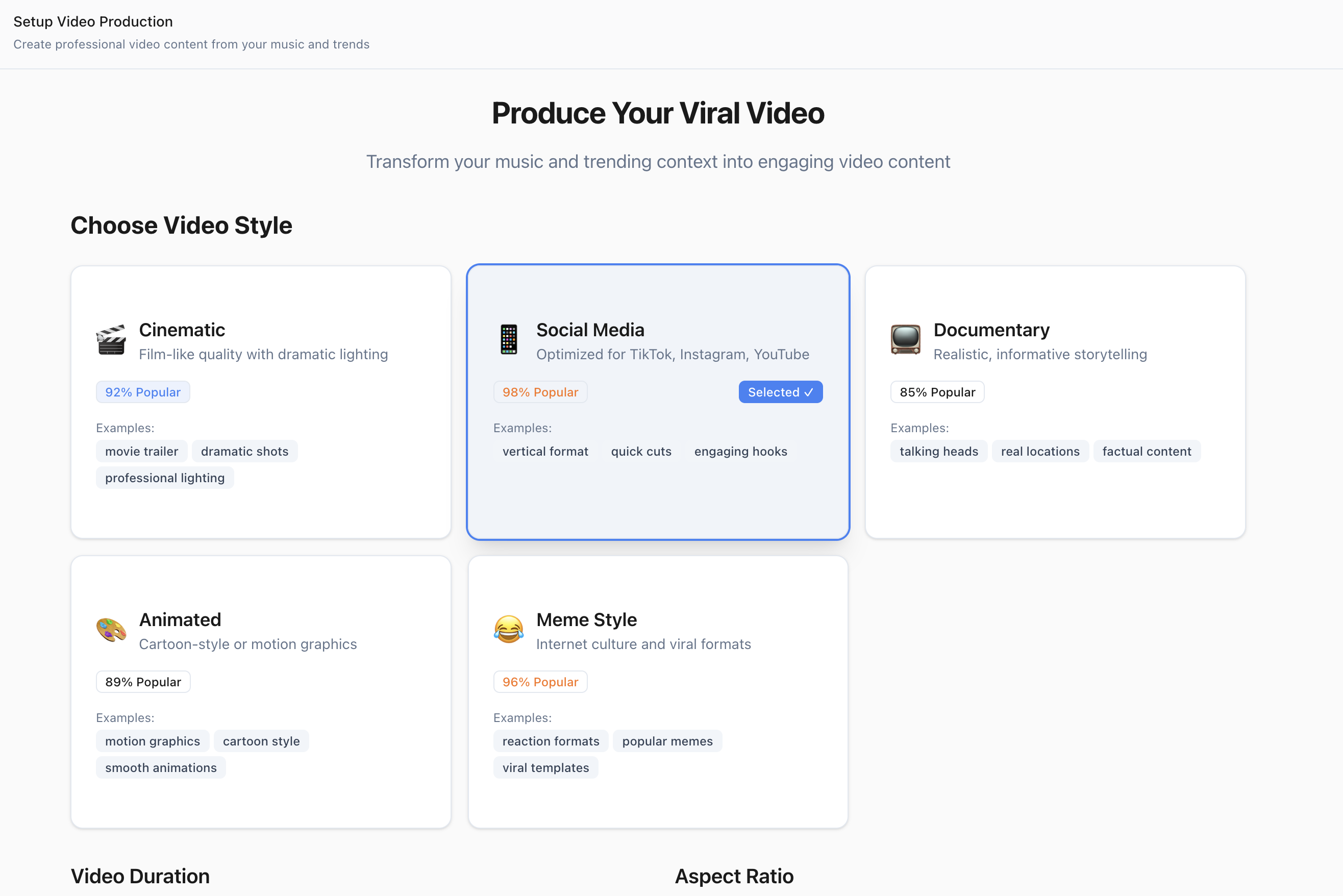Image resolution: width=1343 pixels, height=896 pixels.
Task: Click the Social Media phone icon
Action: tap(508, 340)
